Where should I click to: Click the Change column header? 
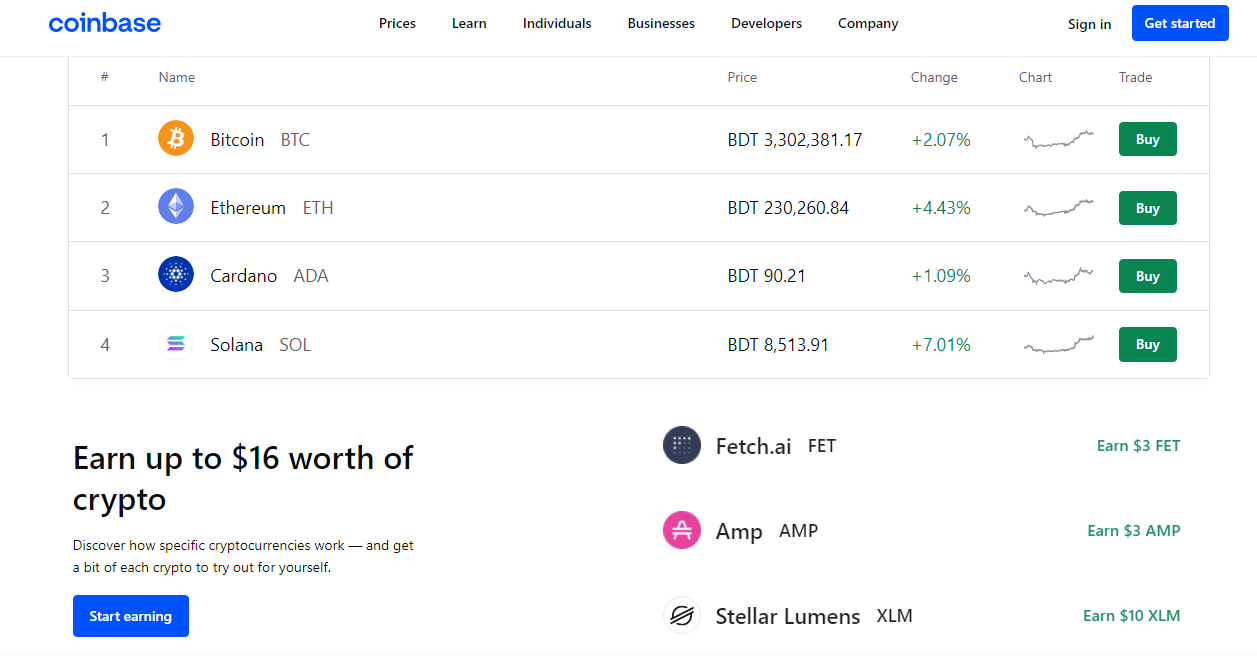click(934, 77)
